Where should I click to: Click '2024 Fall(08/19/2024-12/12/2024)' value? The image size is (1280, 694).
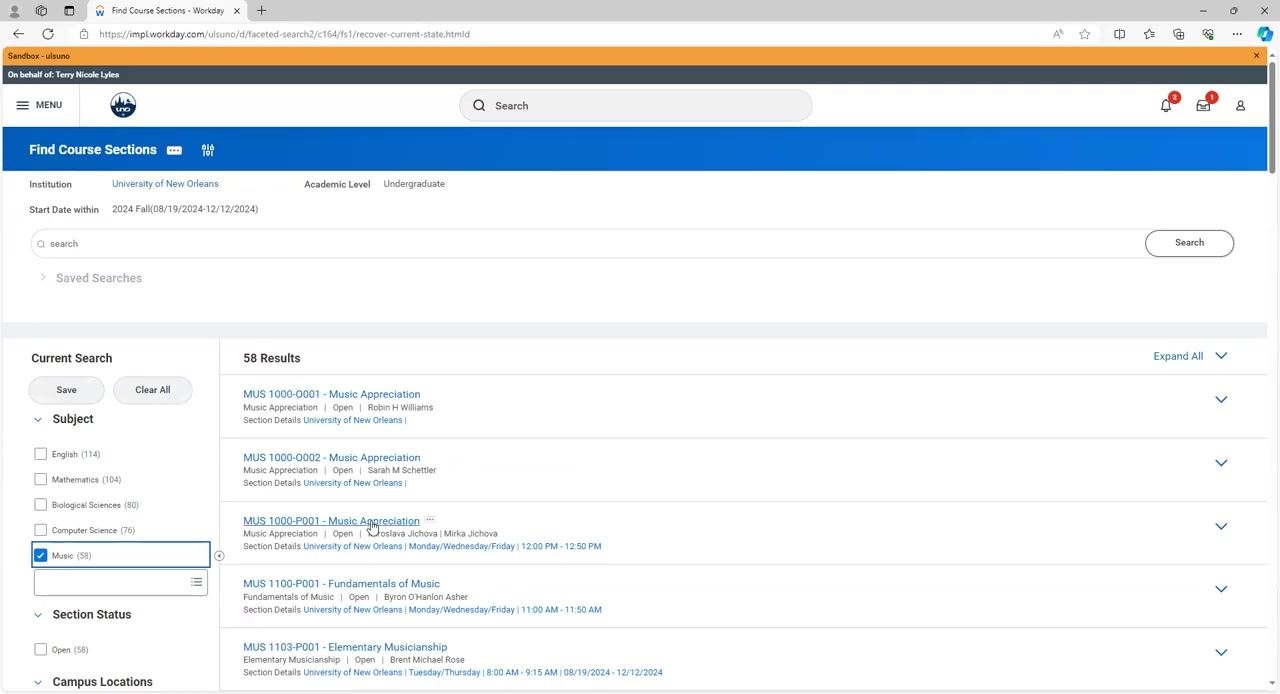[x=185, y=209]
